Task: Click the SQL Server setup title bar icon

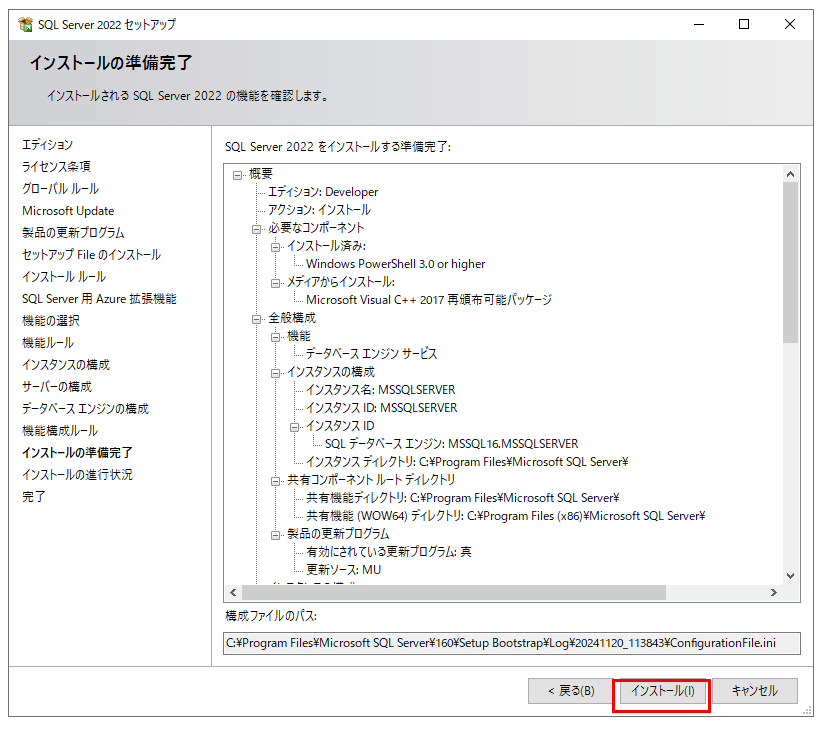Action: coord(26,25)
